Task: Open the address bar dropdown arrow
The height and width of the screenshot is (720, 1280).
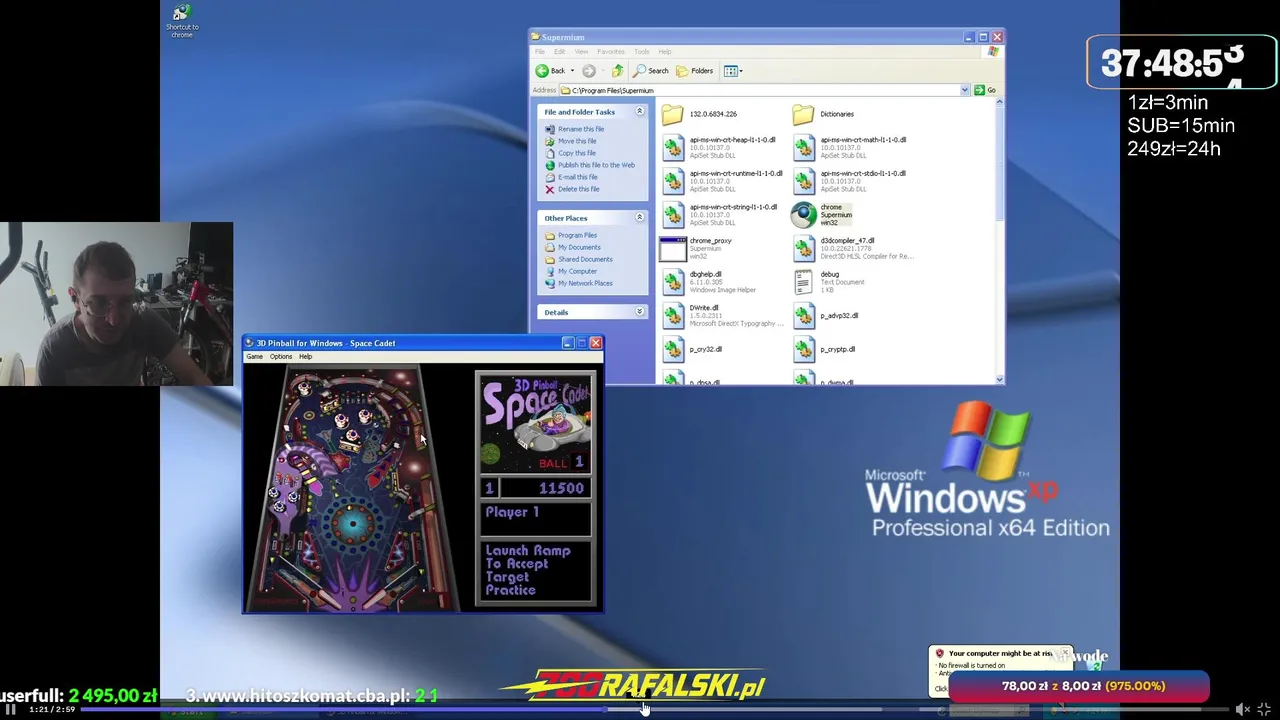Action: click(965, 90)
